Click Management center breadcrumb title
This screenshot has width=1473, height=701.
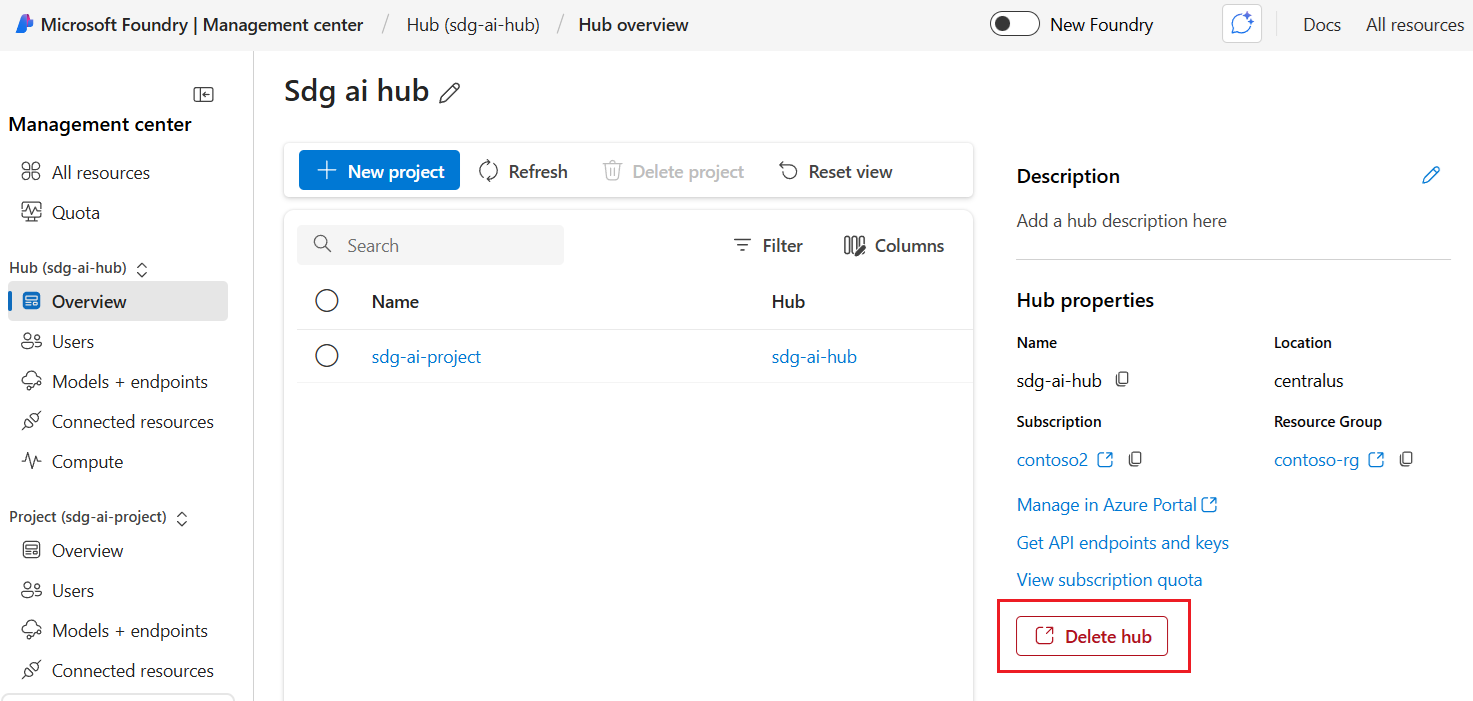(283, 25)
